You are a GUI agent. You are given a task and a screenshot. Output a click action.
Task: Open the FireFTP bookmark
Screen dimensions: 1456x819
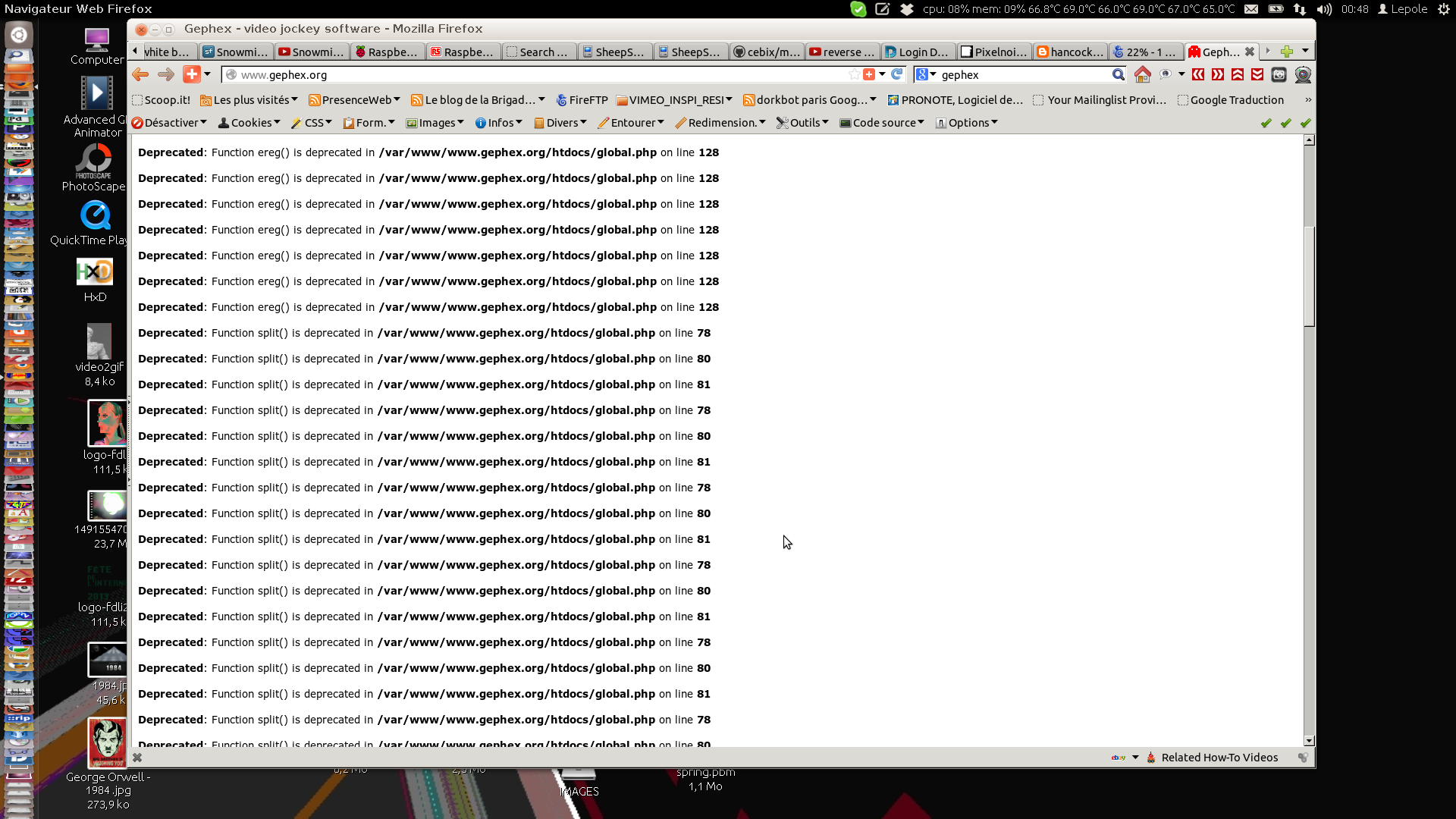[582, 100]
